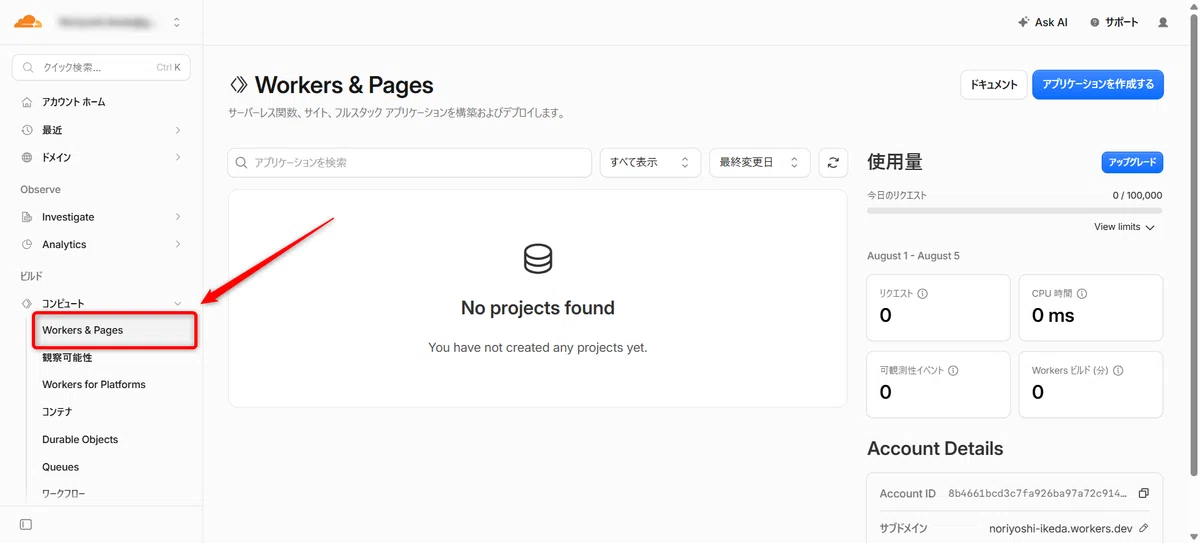1200x543 pixels.
Task: Go to アカウント ホーム
Action: click(74, 102)
